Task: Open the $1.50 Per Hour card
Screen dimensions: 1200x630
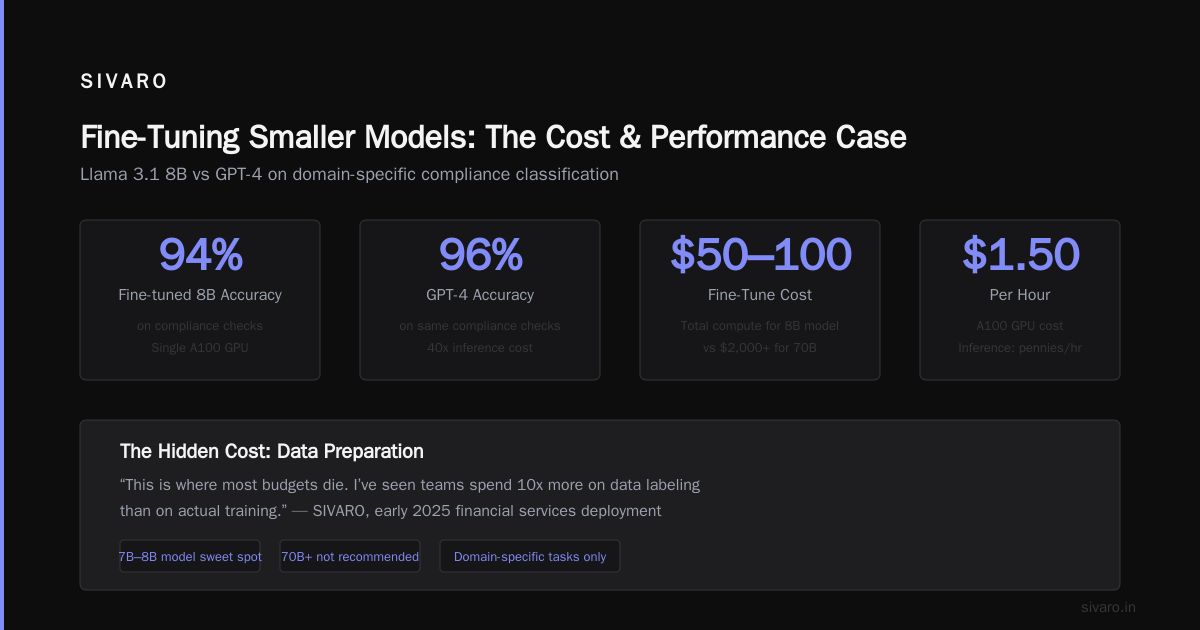Action: click(x=1020, y=300)
